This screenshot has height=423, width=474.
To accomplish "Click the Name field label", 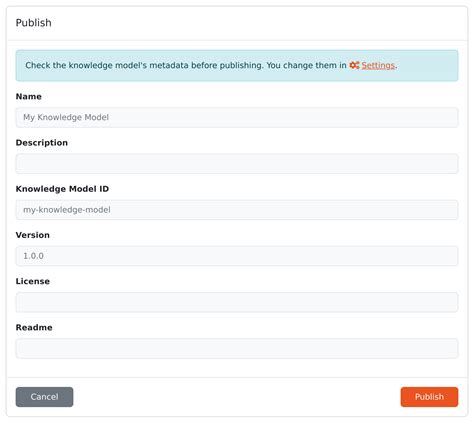I will tap(29, 97).
